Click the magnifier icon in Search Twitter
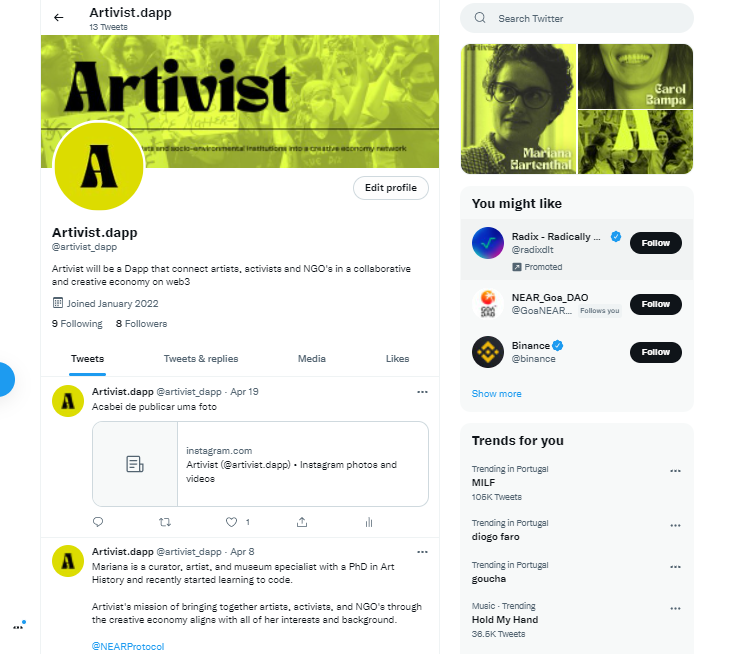This screenshot has width=747, height=654. (480, 18)
